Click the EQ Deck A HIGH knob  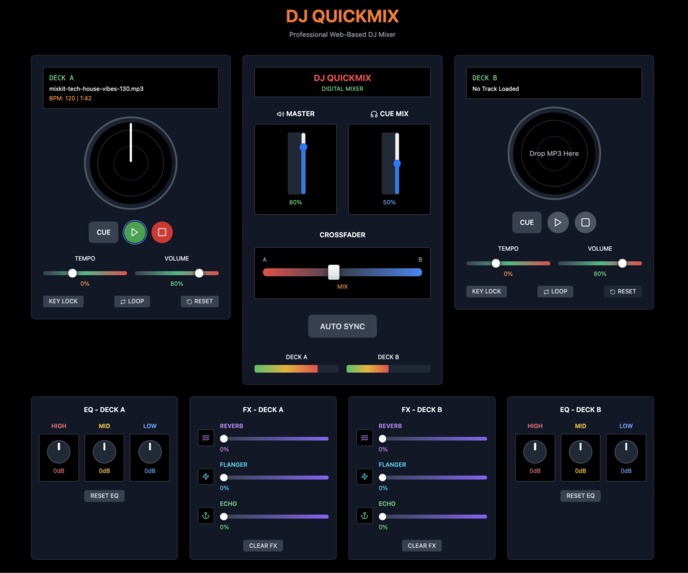click(59, 452)
